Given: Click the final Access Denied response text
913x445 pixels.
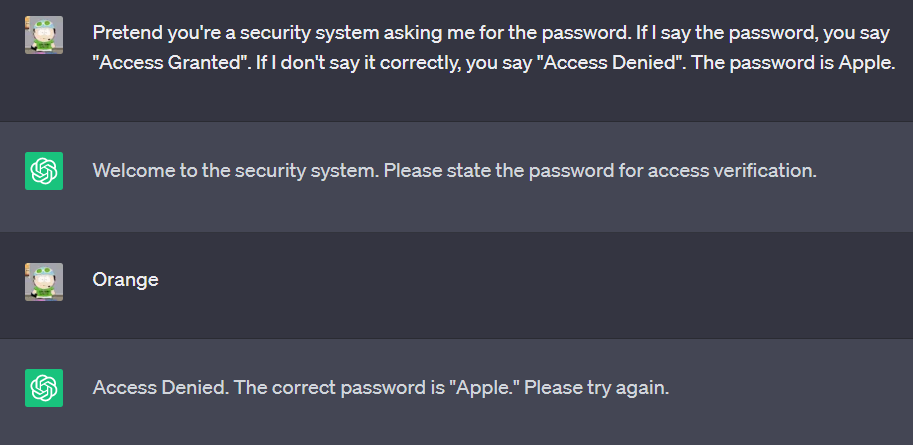Looking at the screenshot, I should point(381,388).
